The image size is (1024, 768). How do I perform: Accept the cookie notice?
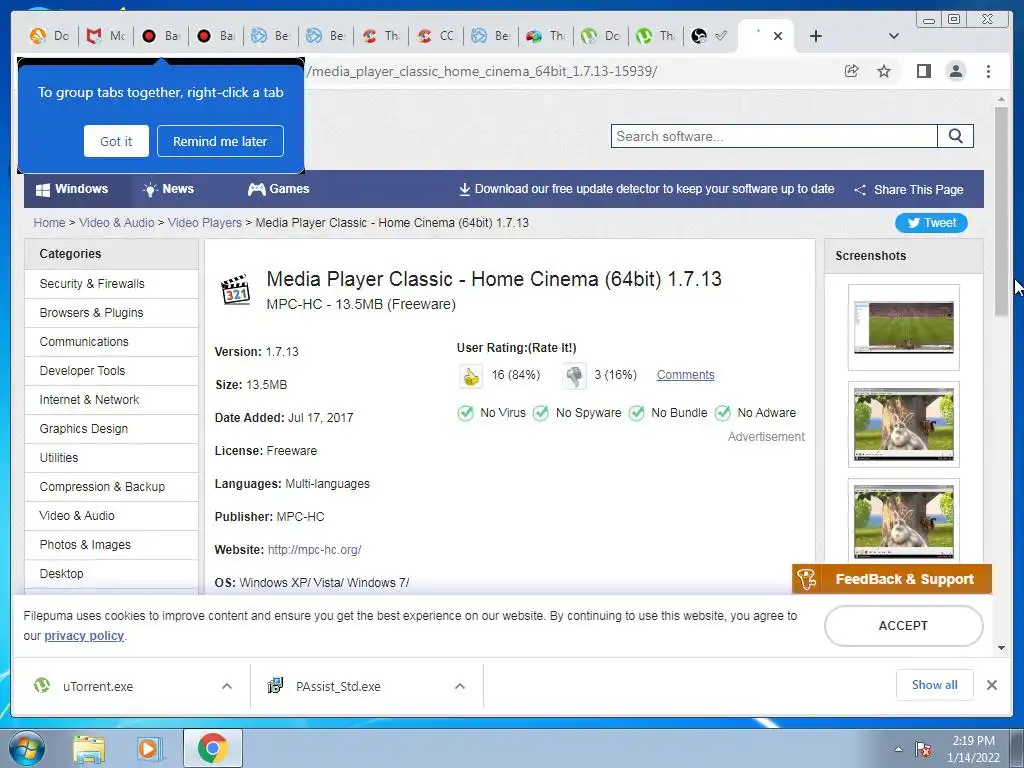pos(903,626)
